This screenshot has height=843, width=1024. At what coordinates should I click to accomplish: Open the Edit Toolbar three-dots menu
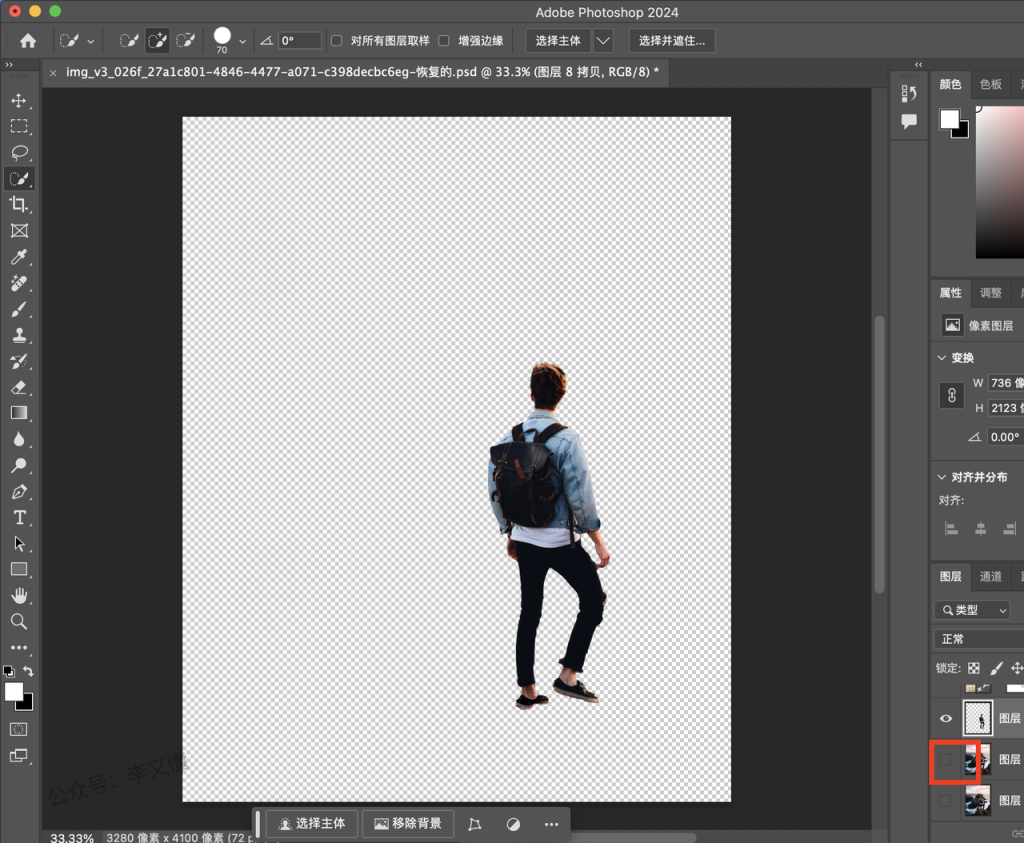pos(19,648)
